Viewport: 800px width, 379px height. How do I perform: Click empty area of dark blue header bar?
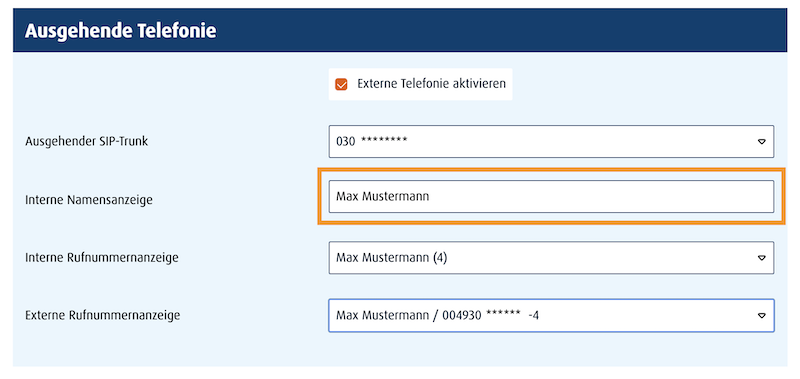(x=500, y=31)
